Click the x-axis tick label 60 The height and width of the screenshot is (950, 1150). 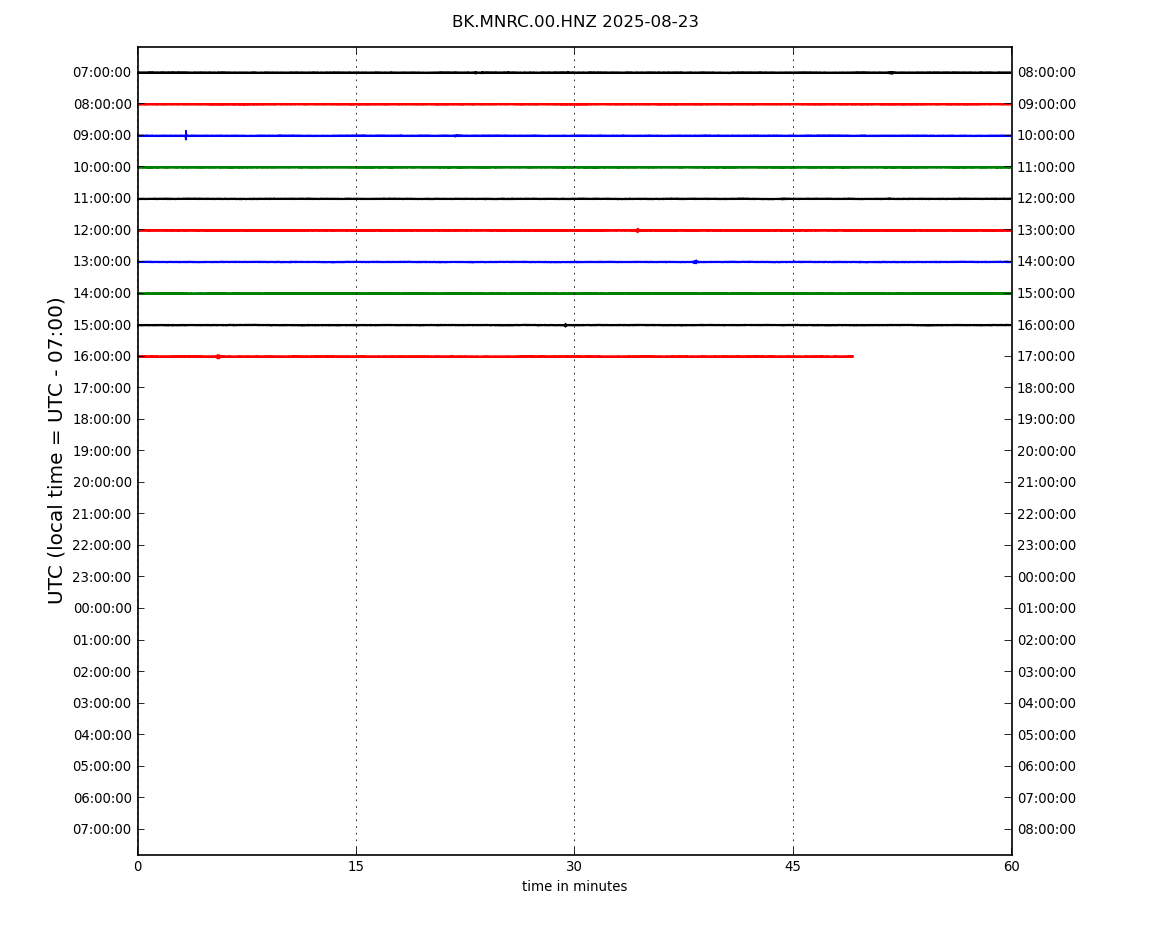coord(1011,867)
